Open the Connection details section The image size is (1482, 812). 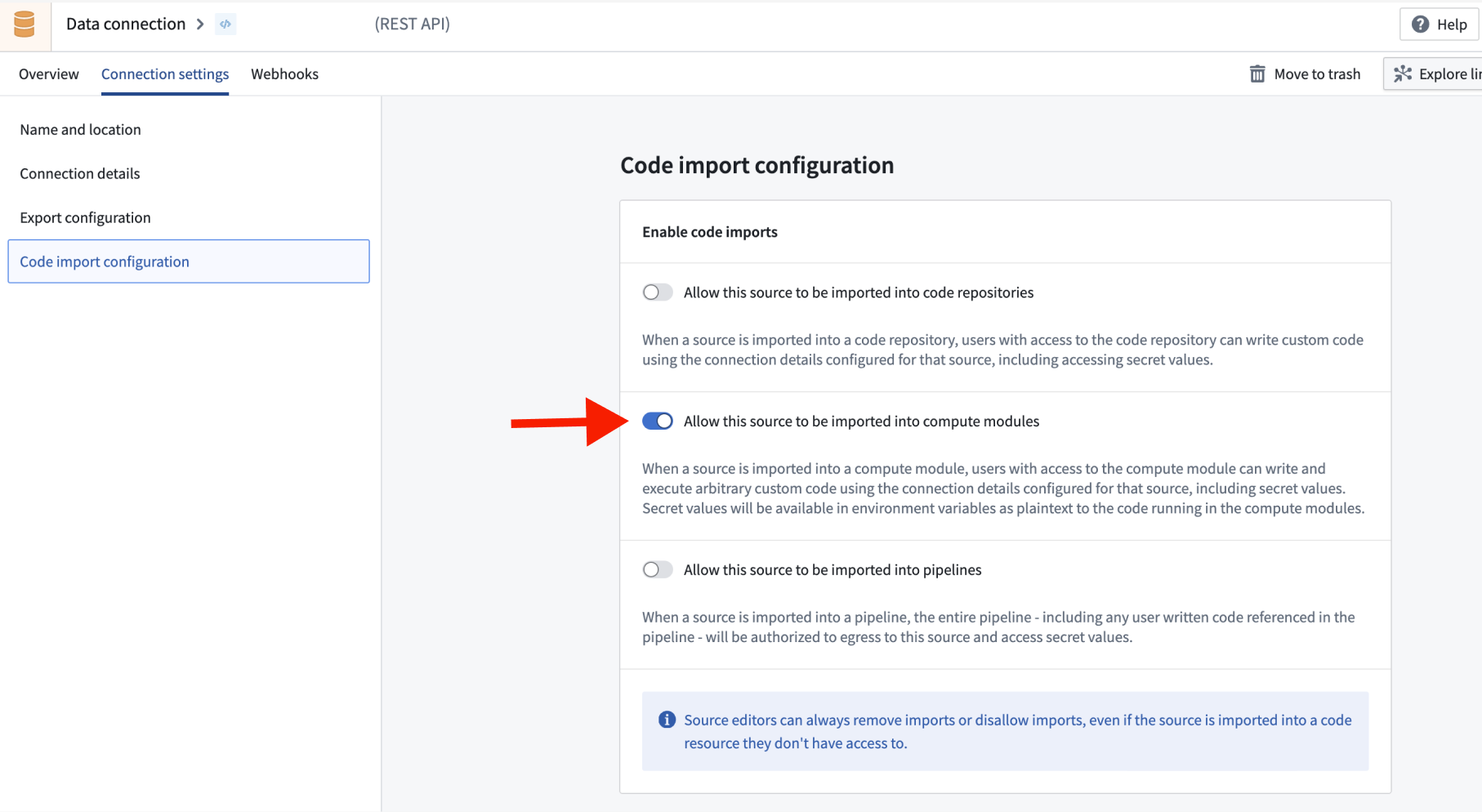(79, 173)
